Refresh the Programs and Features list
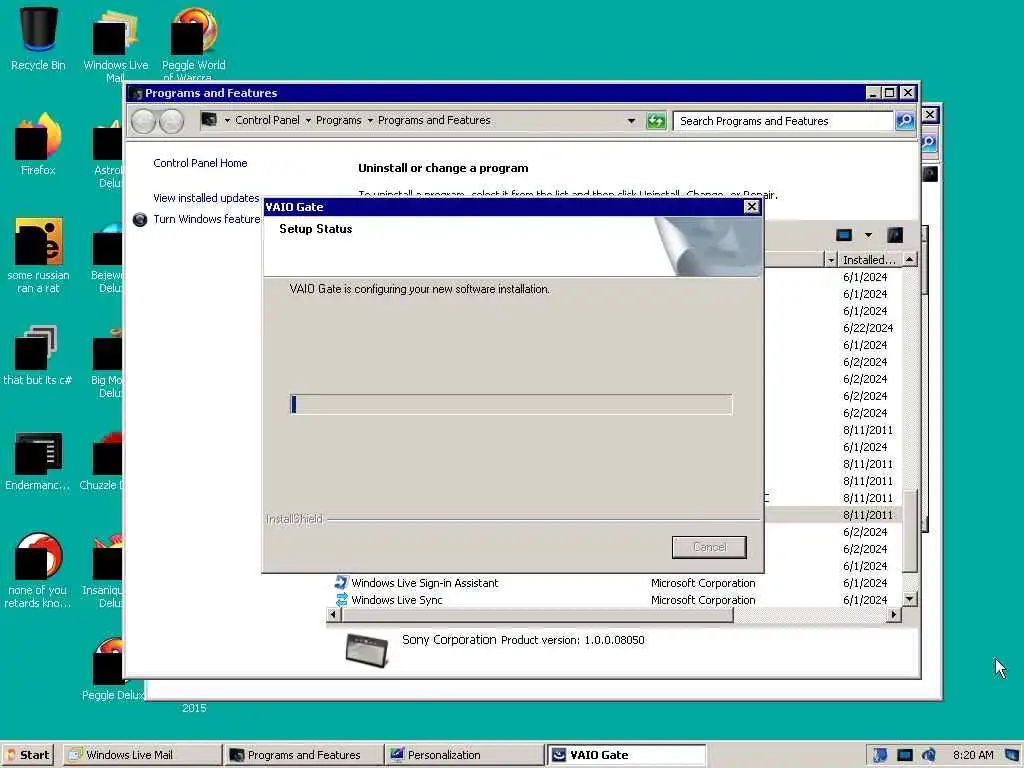This screenshot has height=768, width=1024. [656, 121]
